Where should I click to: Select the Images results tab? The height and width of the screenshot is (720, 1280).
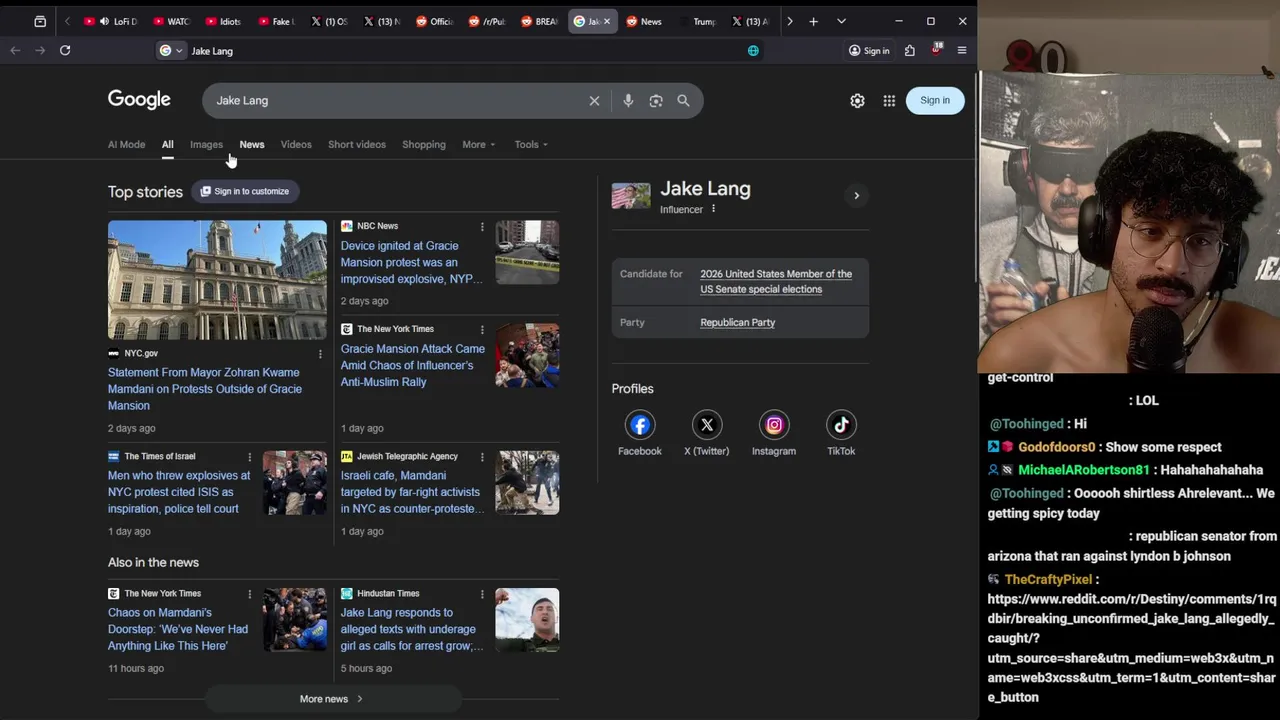click(206, 144)
